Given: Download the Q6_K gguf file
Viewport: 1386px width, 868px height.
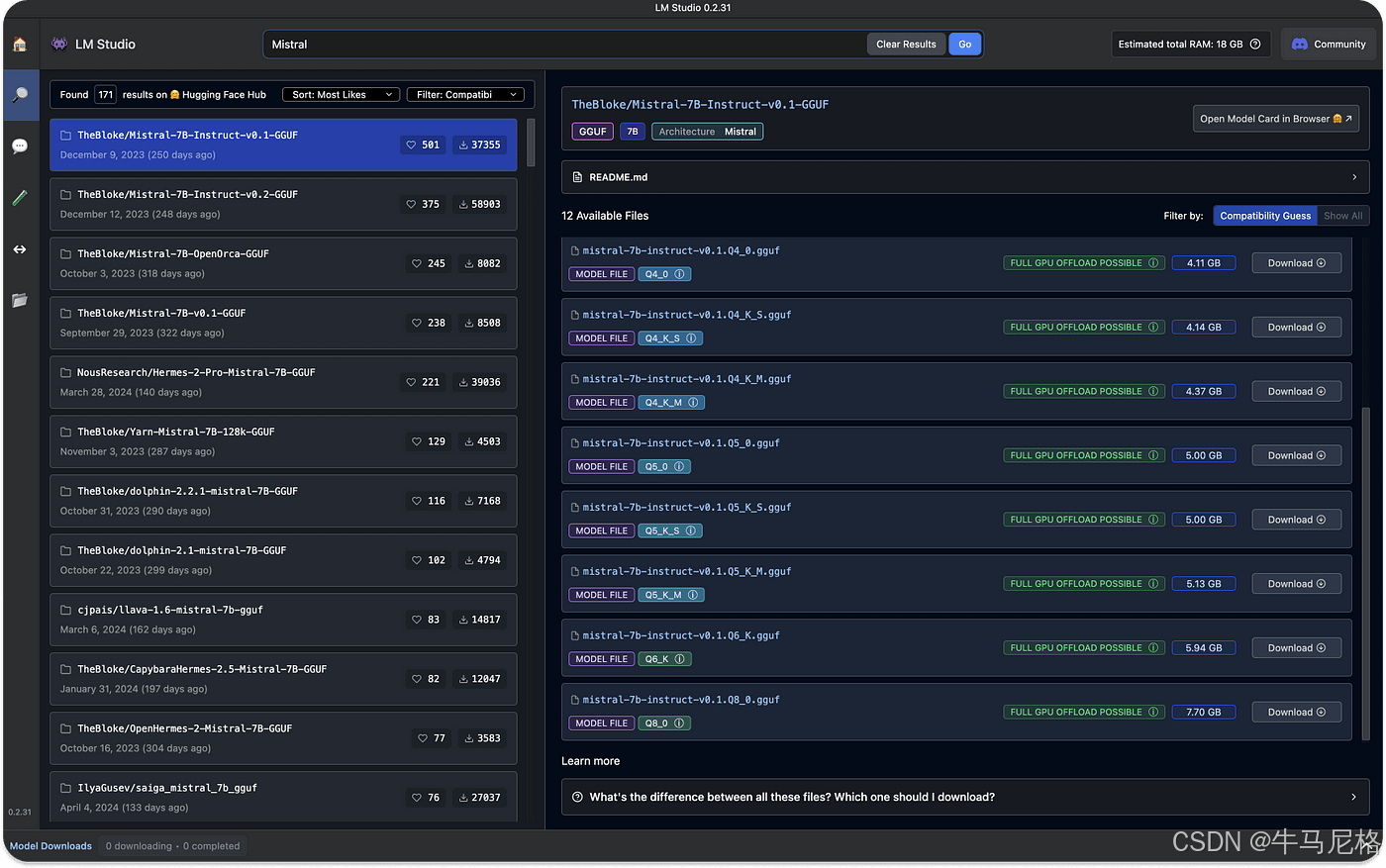Looking at the screenshot, I should click(1296, 647).
